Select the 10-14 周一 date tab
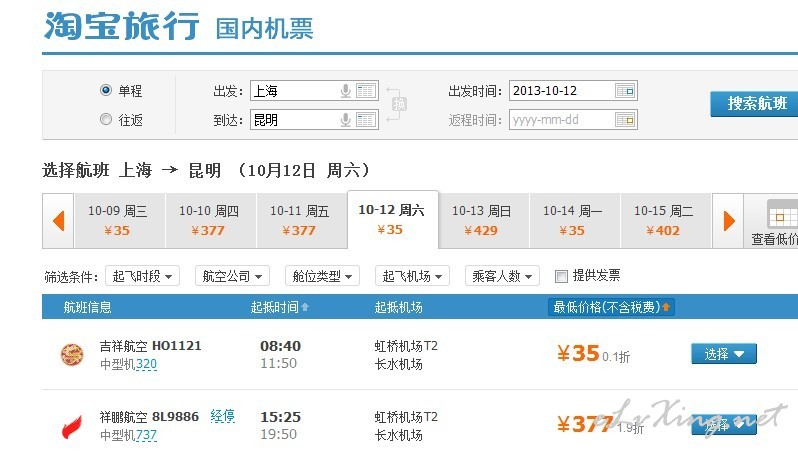The image size is (798, 451). (x=575, y=221)
